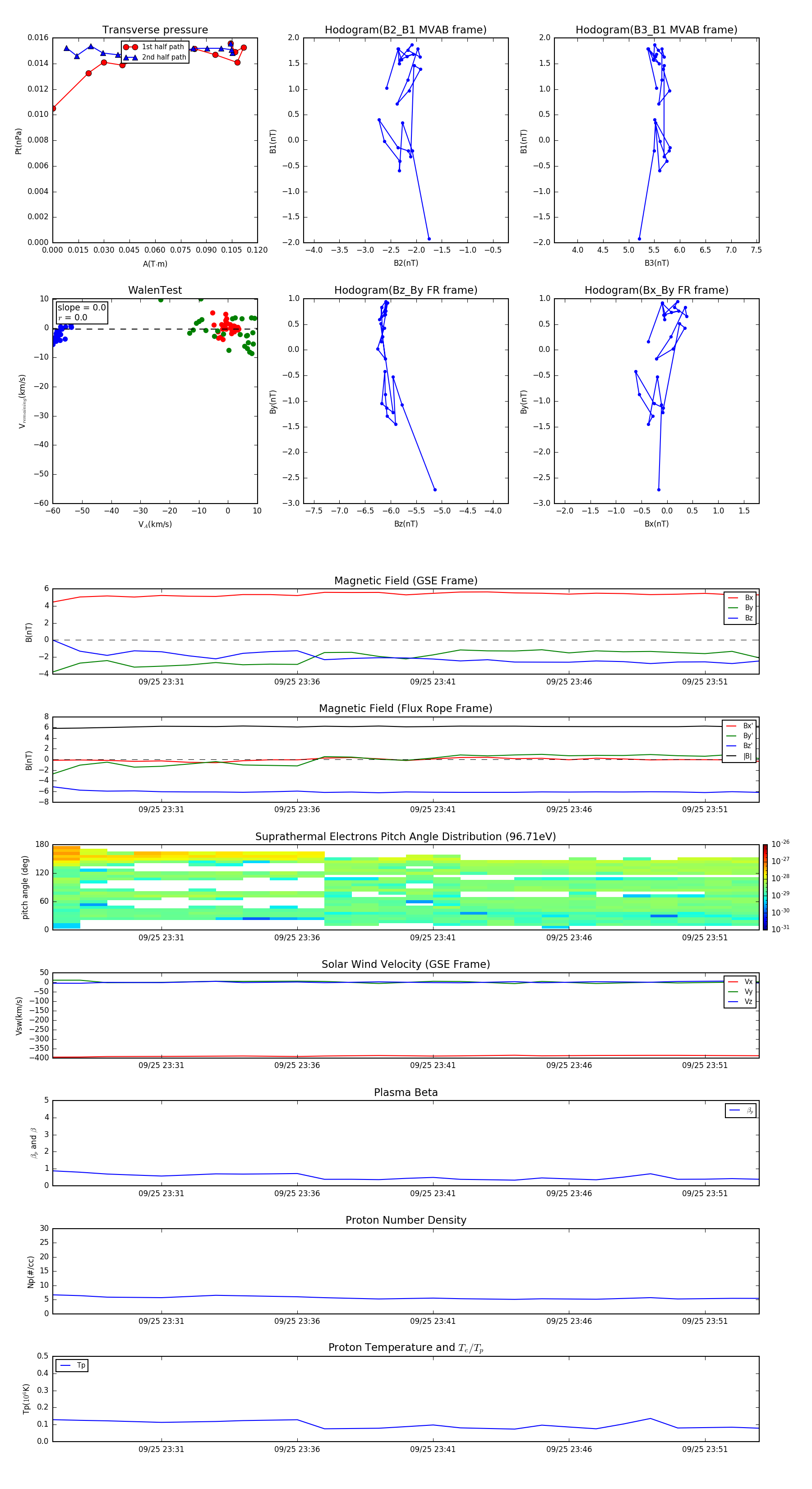Click |B| legend entry in Flux Rope panel
812x1489 pixels.
[739, 756]
